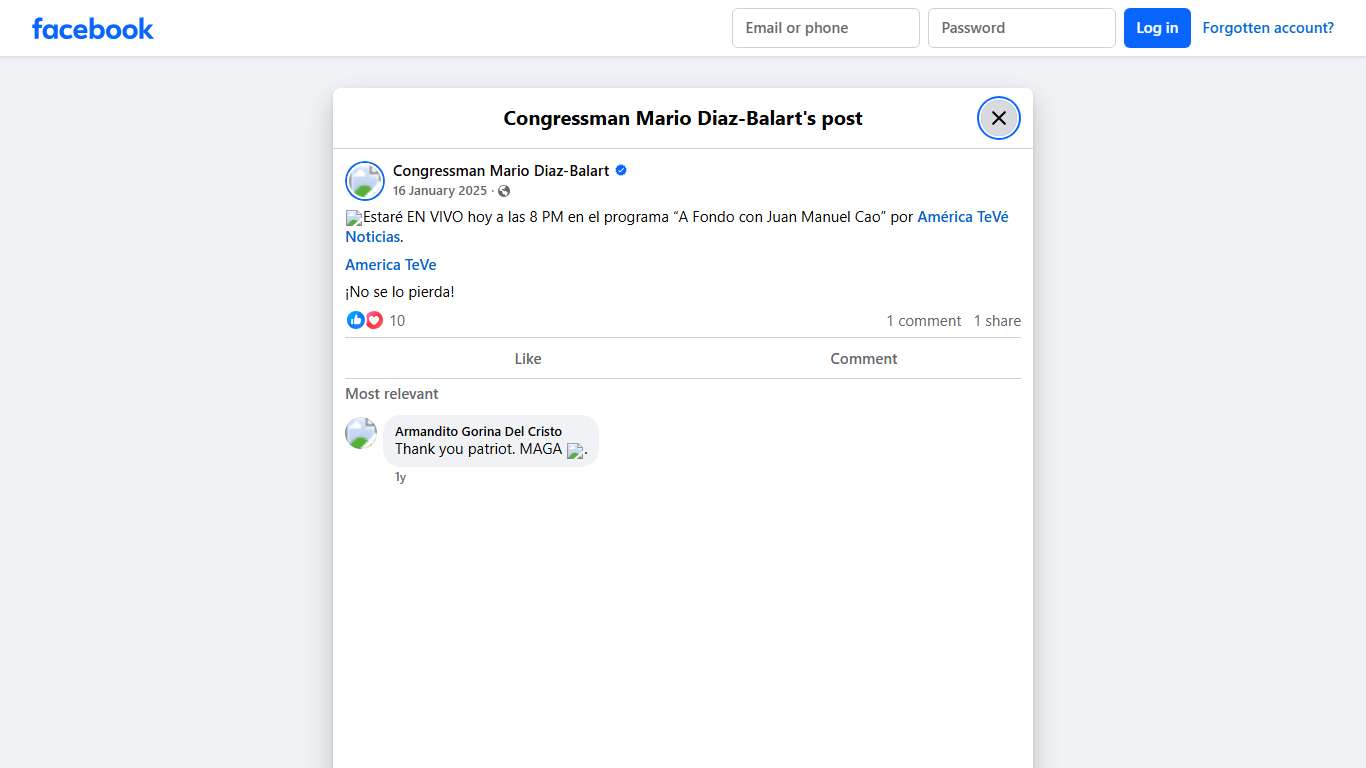Open the América TeVé Noticias link
Screen dimensions: 1366x768
click(962, 217)
